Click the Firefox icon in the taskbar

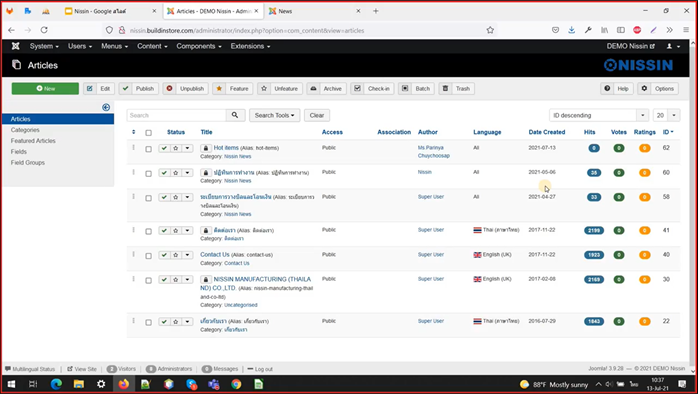tap(124, 384)
